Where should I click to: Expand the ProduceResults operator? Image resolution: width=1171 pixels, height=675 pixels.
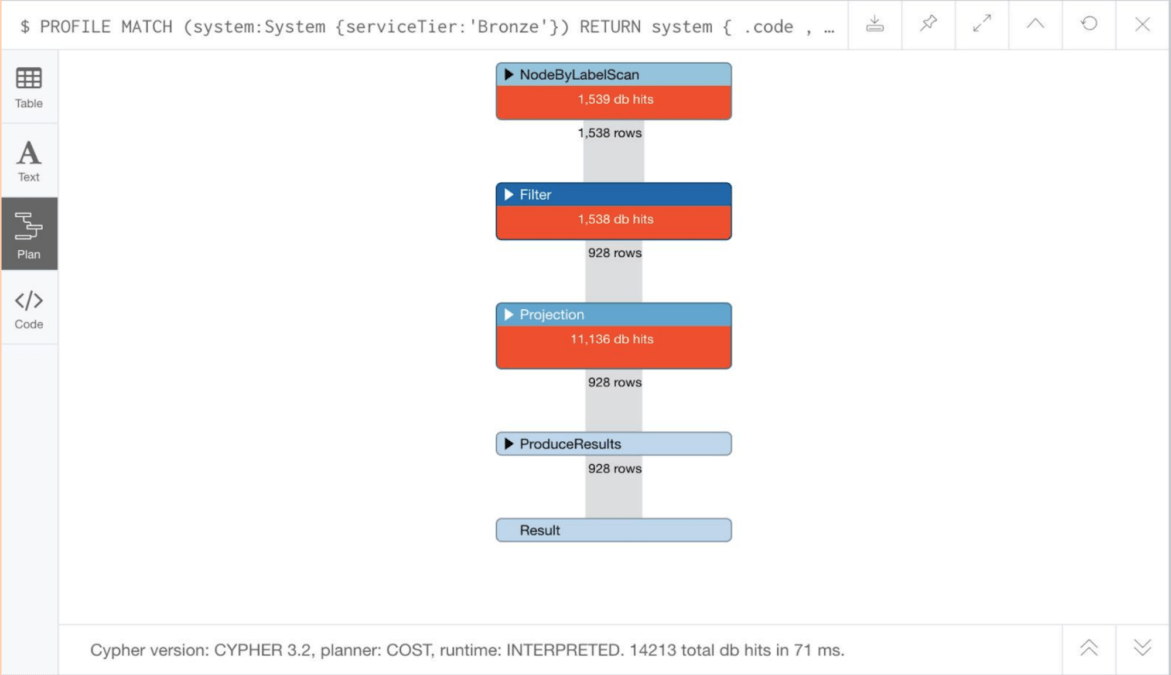(x=509, y=444)
